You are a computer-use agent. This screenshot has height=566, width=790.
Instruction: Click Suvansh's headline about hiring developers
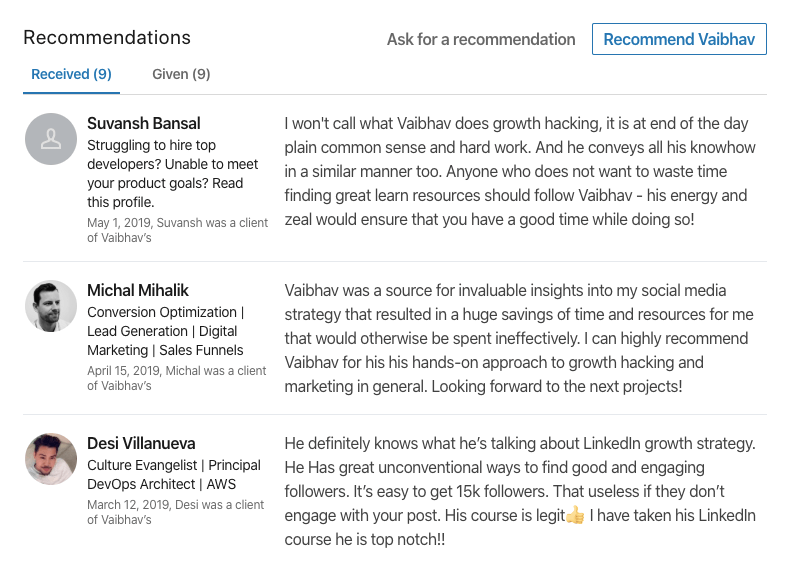(172, 173)
